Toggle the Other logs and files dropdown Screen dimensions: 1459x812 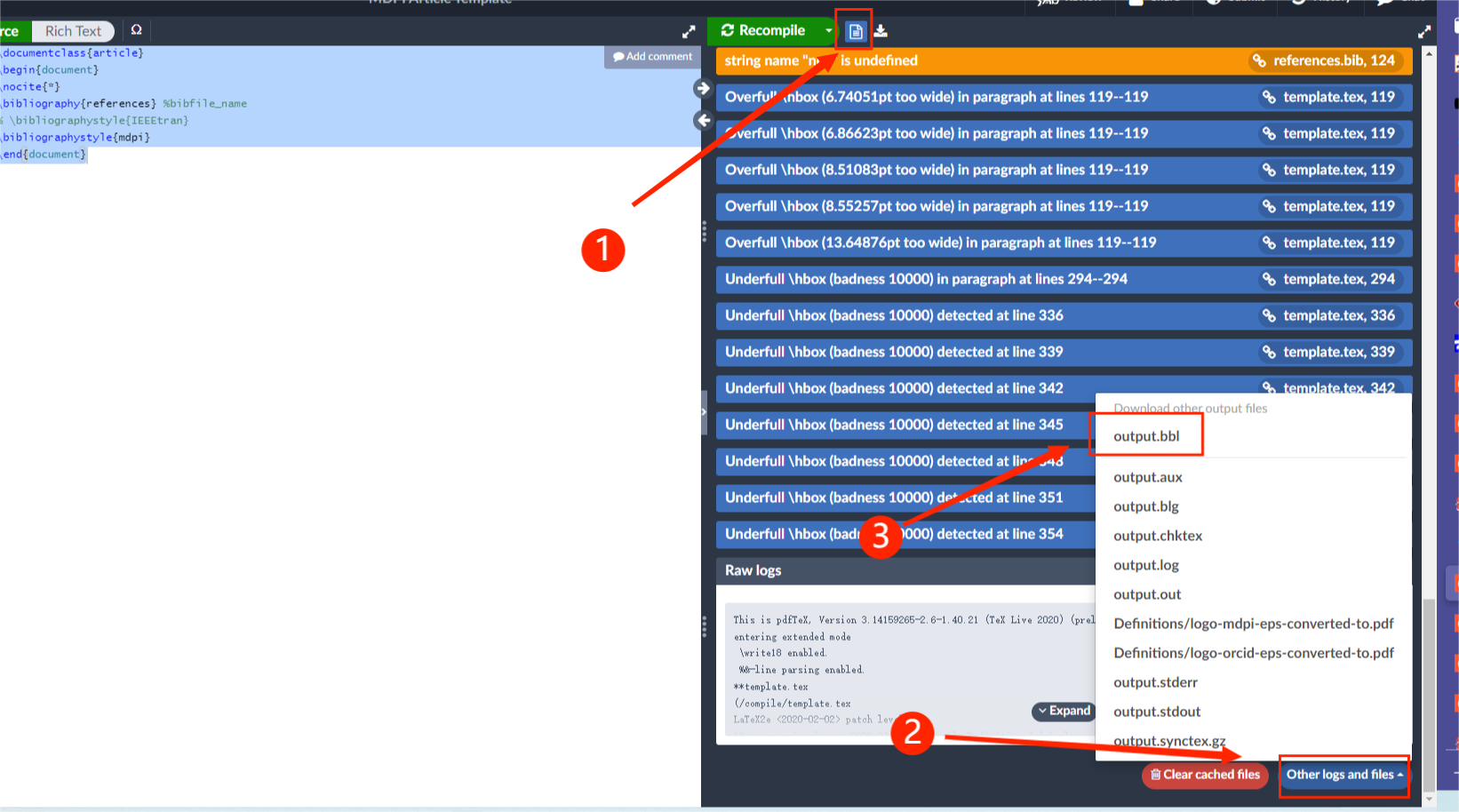tap(1343, 775)
